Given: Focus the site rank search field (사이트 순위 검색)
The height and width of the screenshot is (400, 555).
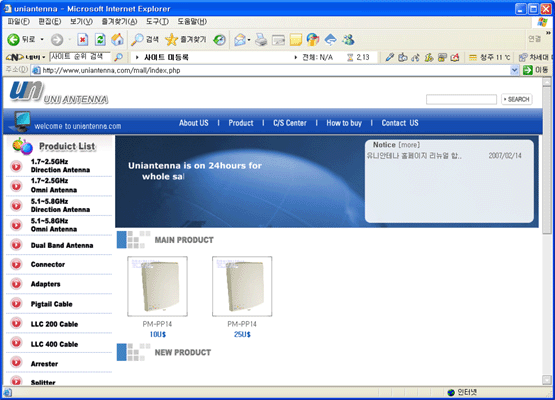Looking at the screenshot, I should 80,57.
